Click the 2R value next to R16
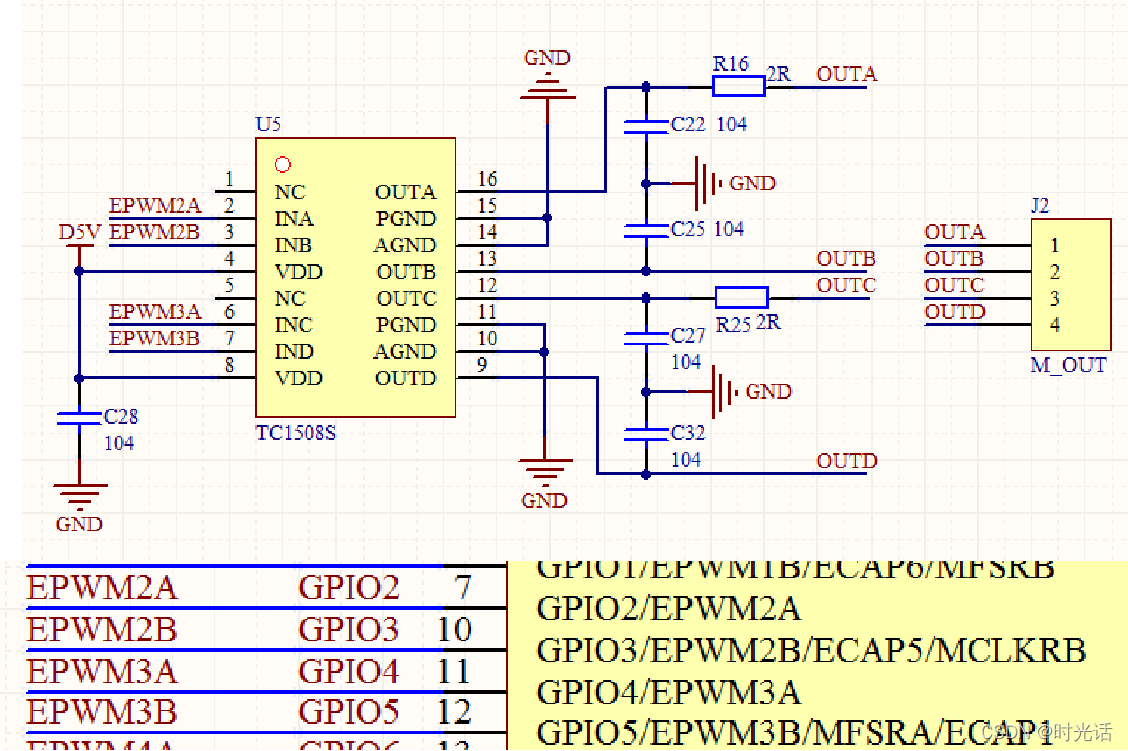The height and width of the screenshot is (751, 1128). [778, 74]
